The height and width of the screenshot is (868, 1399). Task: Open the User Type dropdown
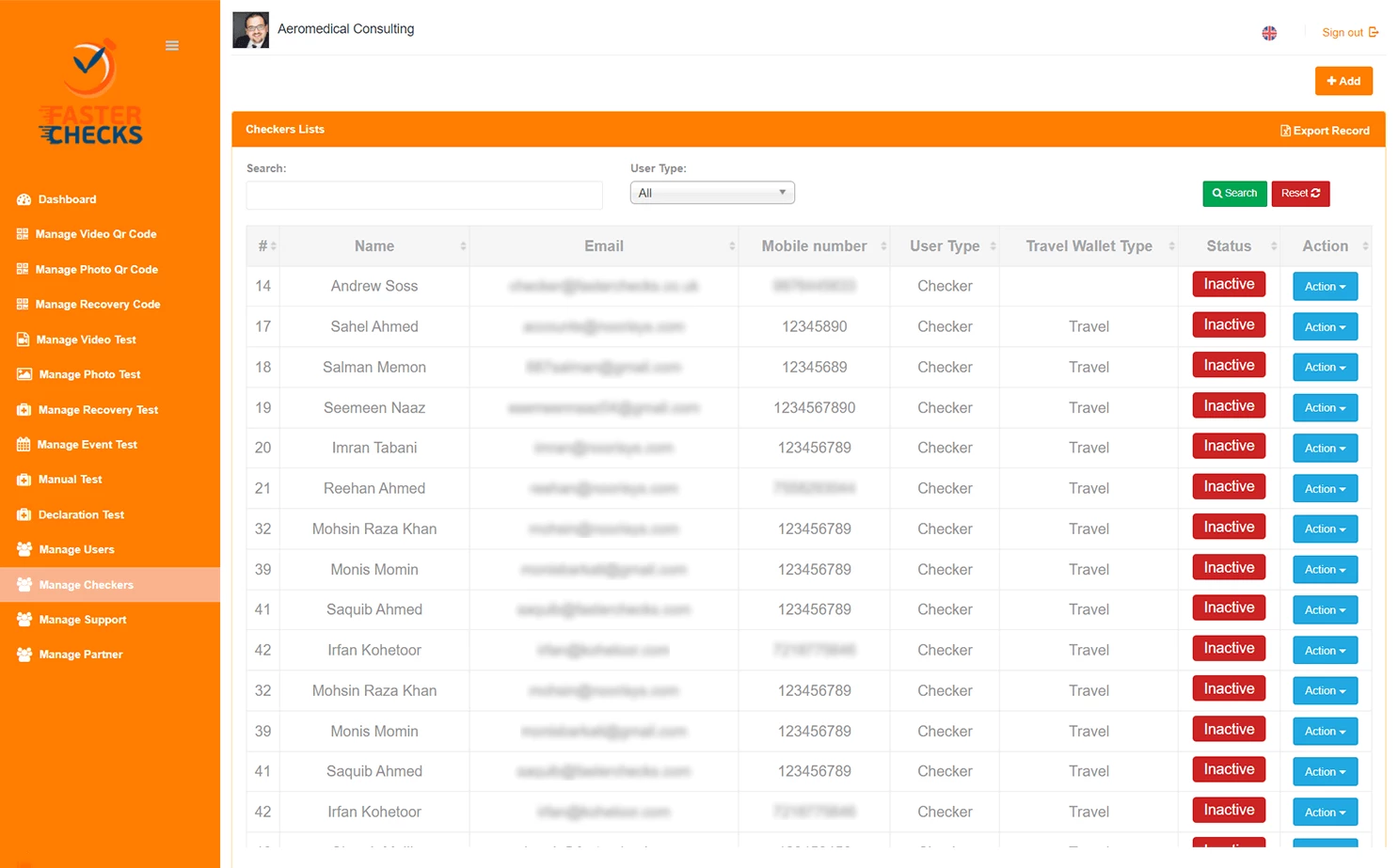(711, 192)
